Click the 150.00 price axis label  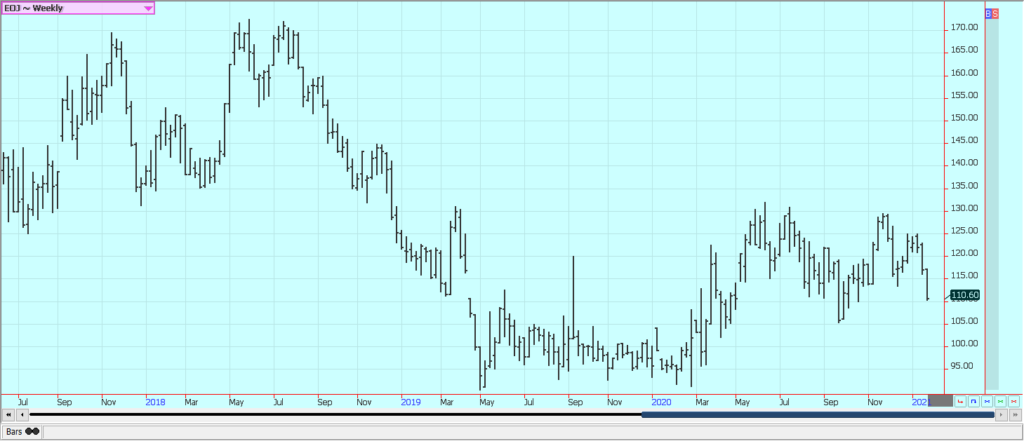(x=964, y=118)
